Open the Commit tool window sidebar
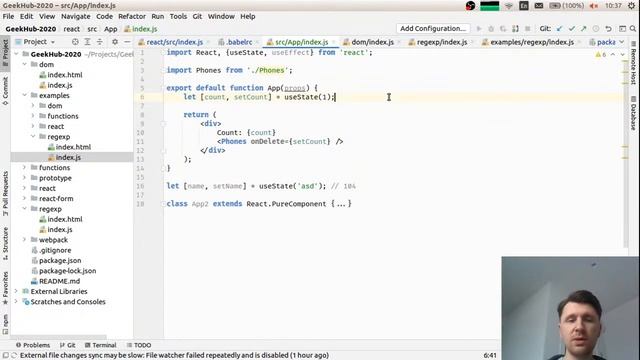640x360 pixels. pos(5,91)
